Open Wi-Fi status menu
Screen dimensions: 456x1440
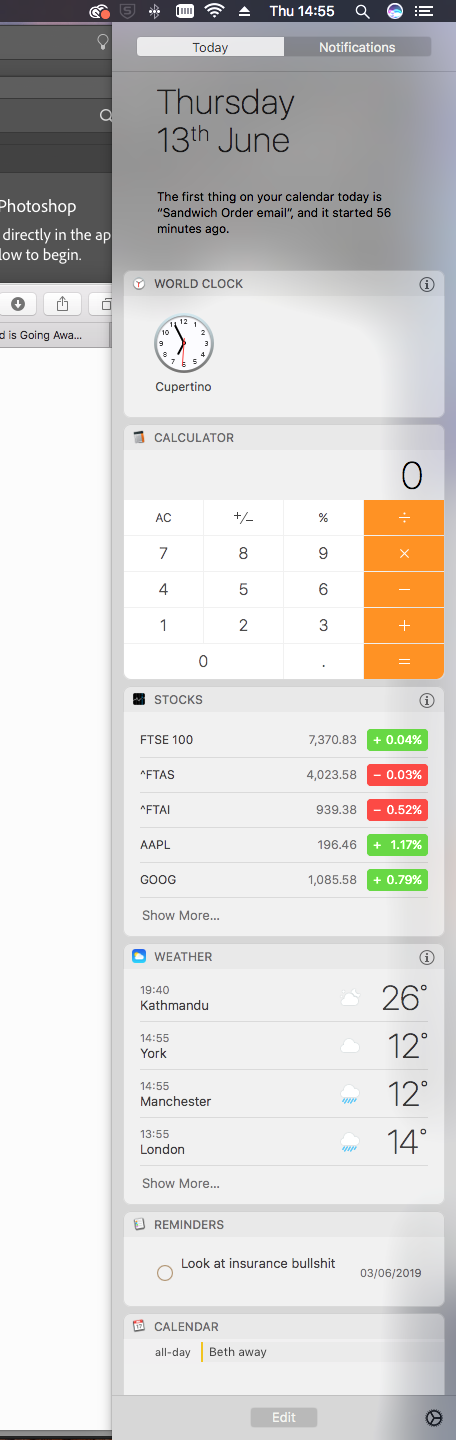click(x=214, y=11)
